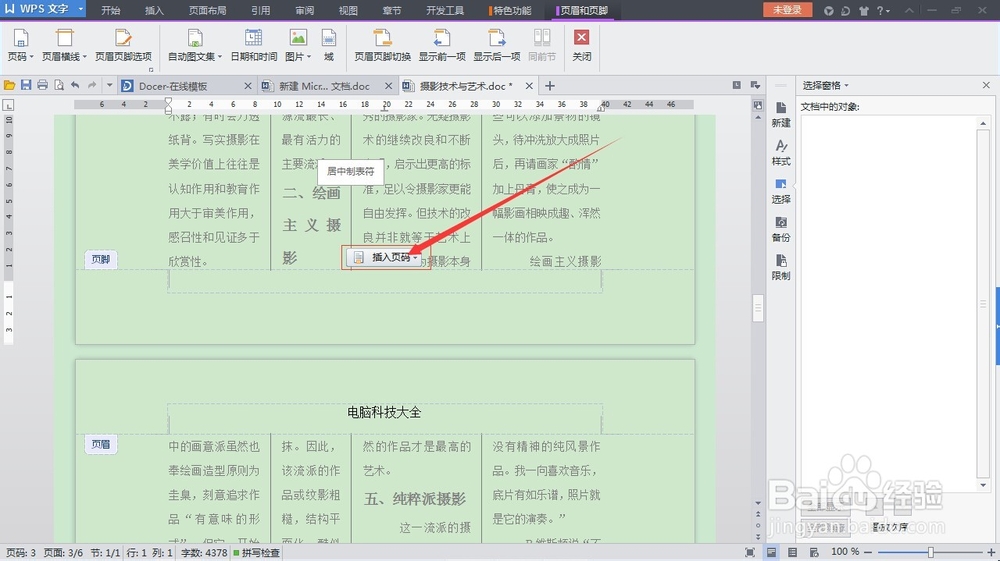Expand the 选择窗格 pane title dropdown

pos(846,85)
